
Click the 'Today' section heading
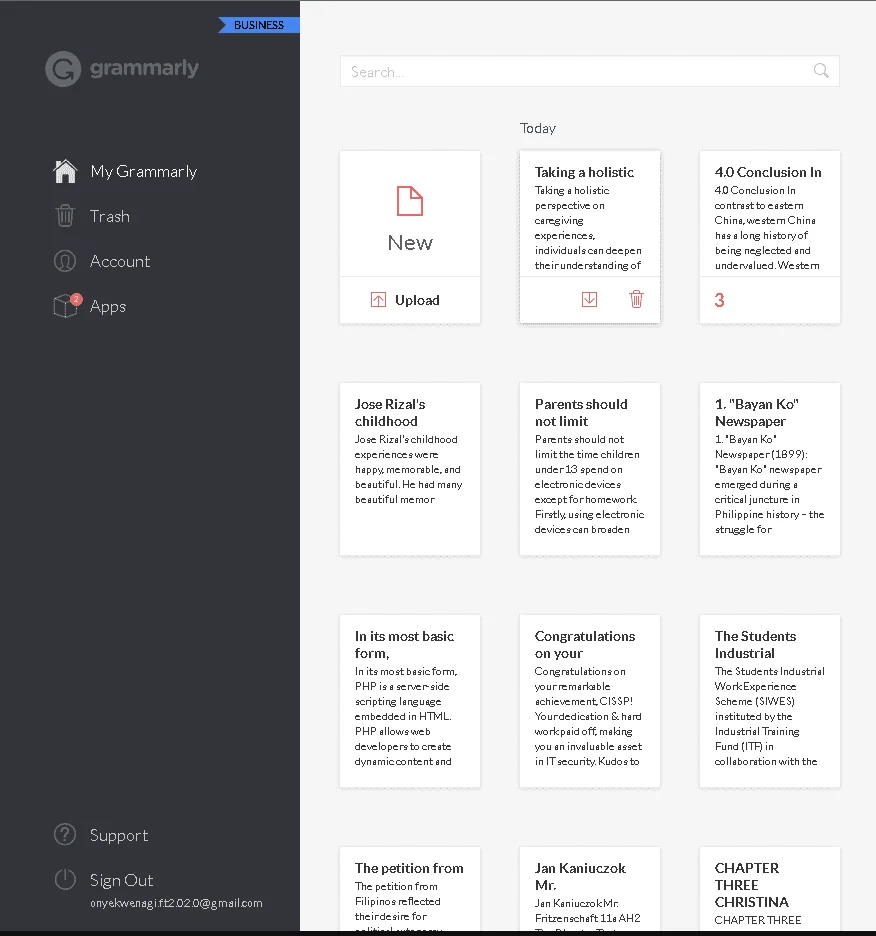click(x=537, y=128)
